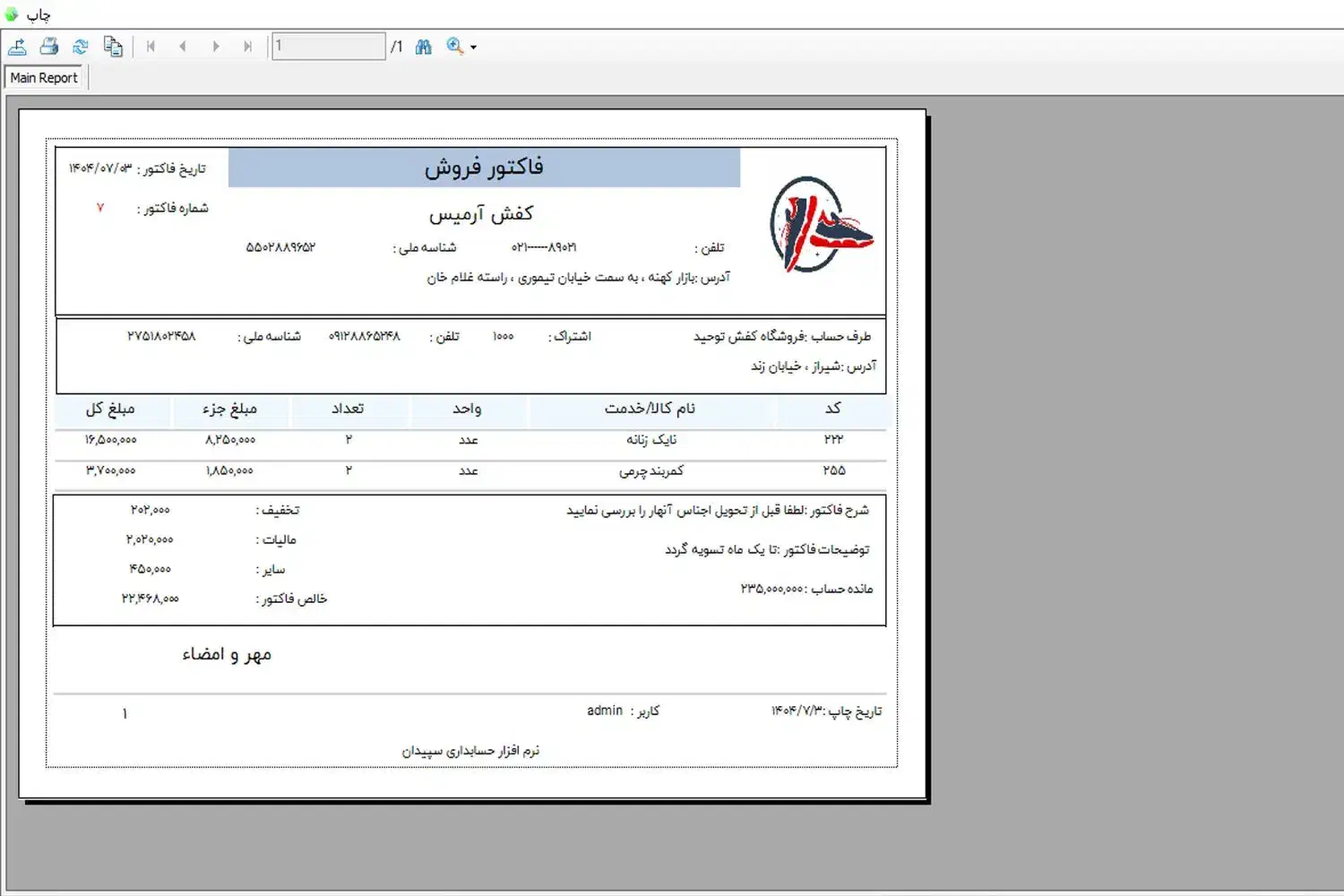Viewport: 1344px width, 896px height.
Task: Click the customer address 'شیراز ، خیابان زند'
Action: [x=796, y=366]
